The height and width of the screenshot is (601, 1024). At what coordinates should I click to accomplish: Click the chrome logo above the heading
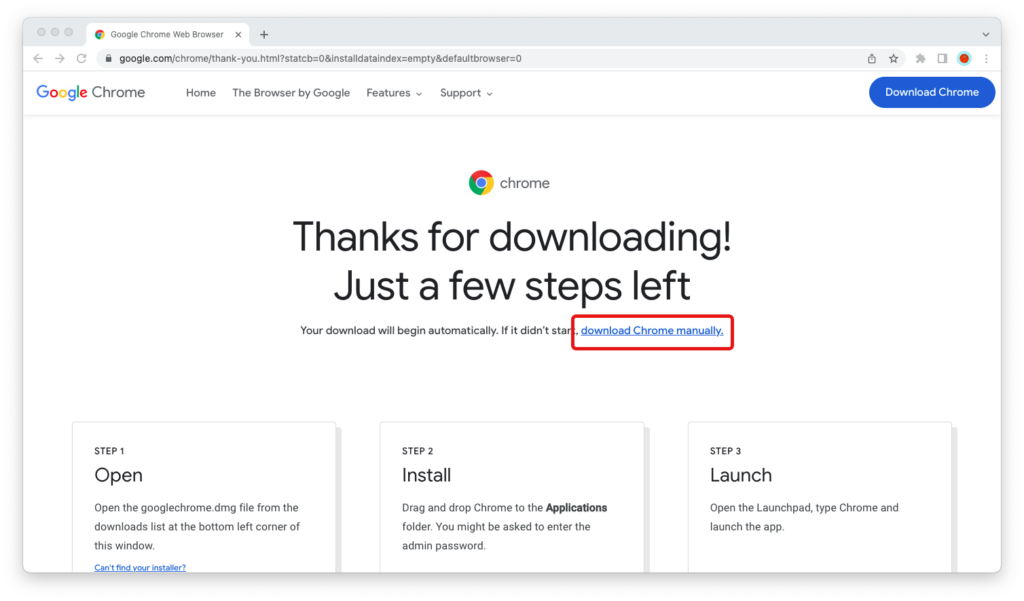(509, 183)
